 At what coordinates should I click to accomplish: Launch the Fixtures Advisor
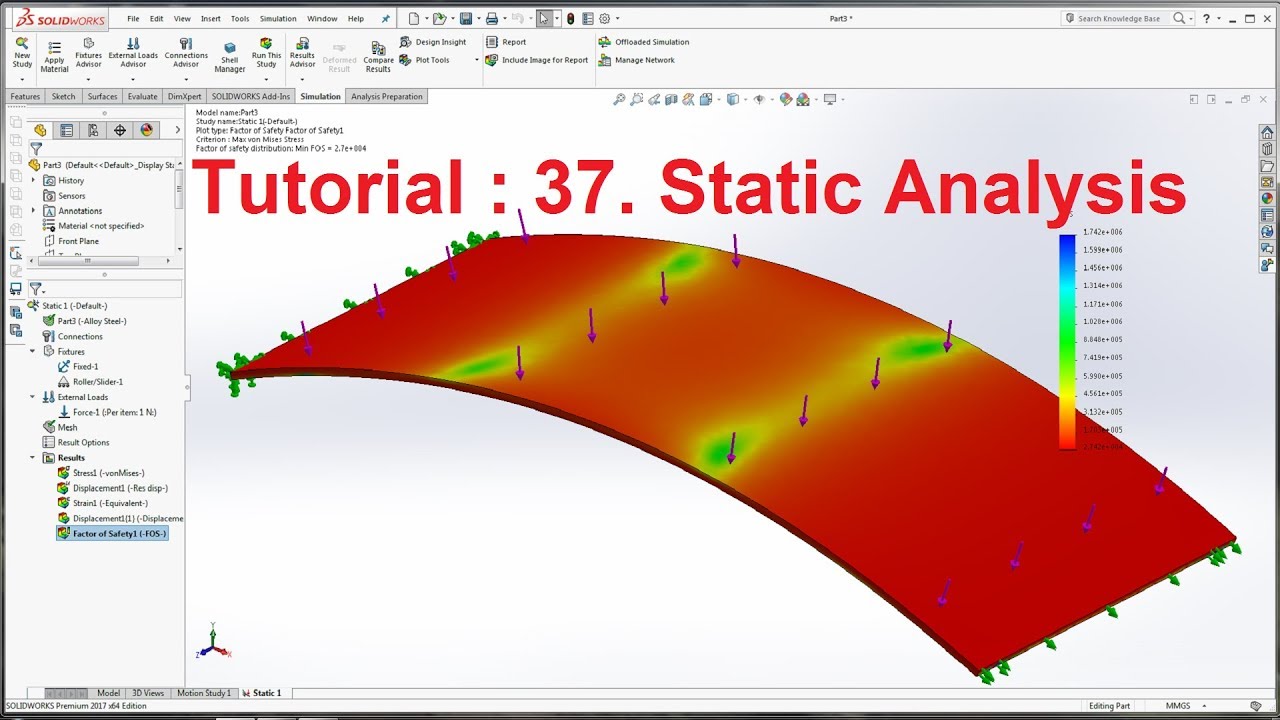pyautogui.click(x=88, y=53)
